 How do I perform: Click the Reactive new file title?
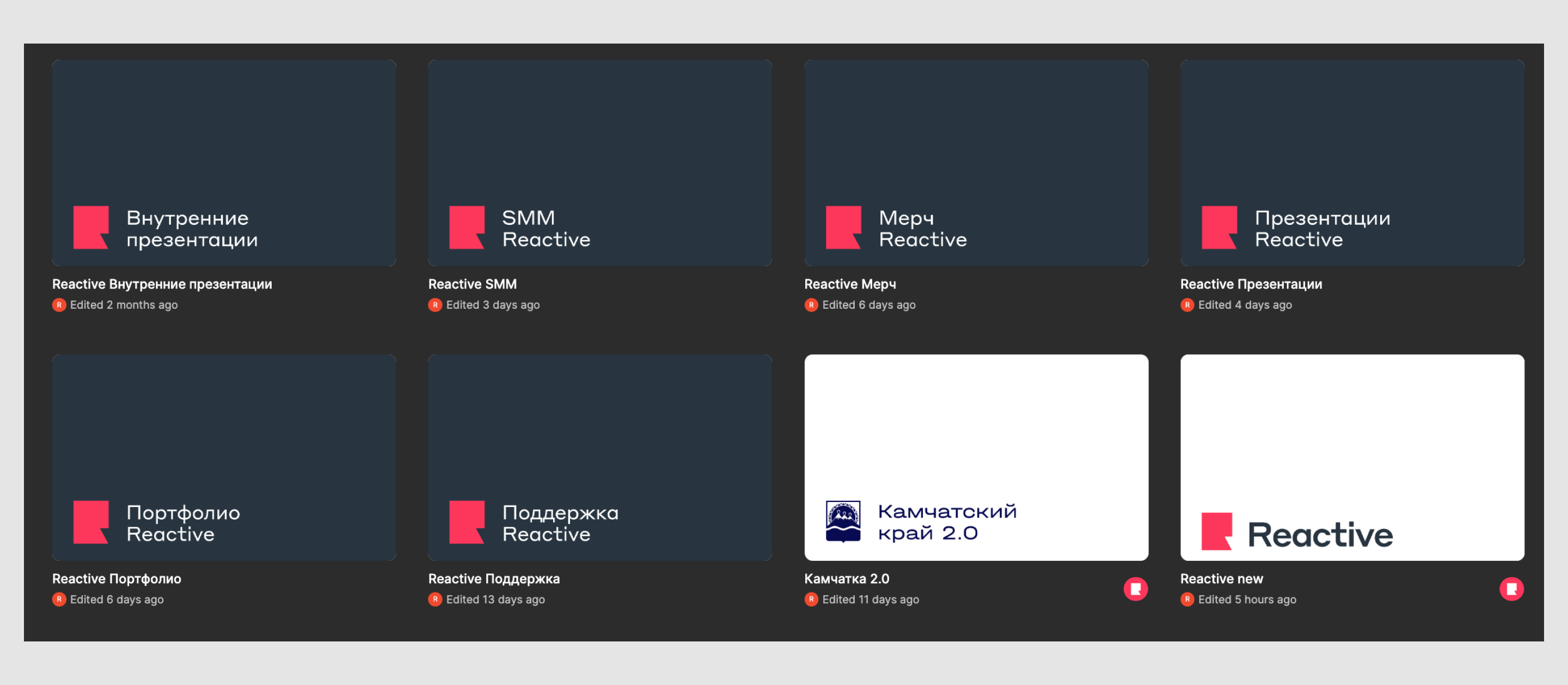coord(1221,579)
